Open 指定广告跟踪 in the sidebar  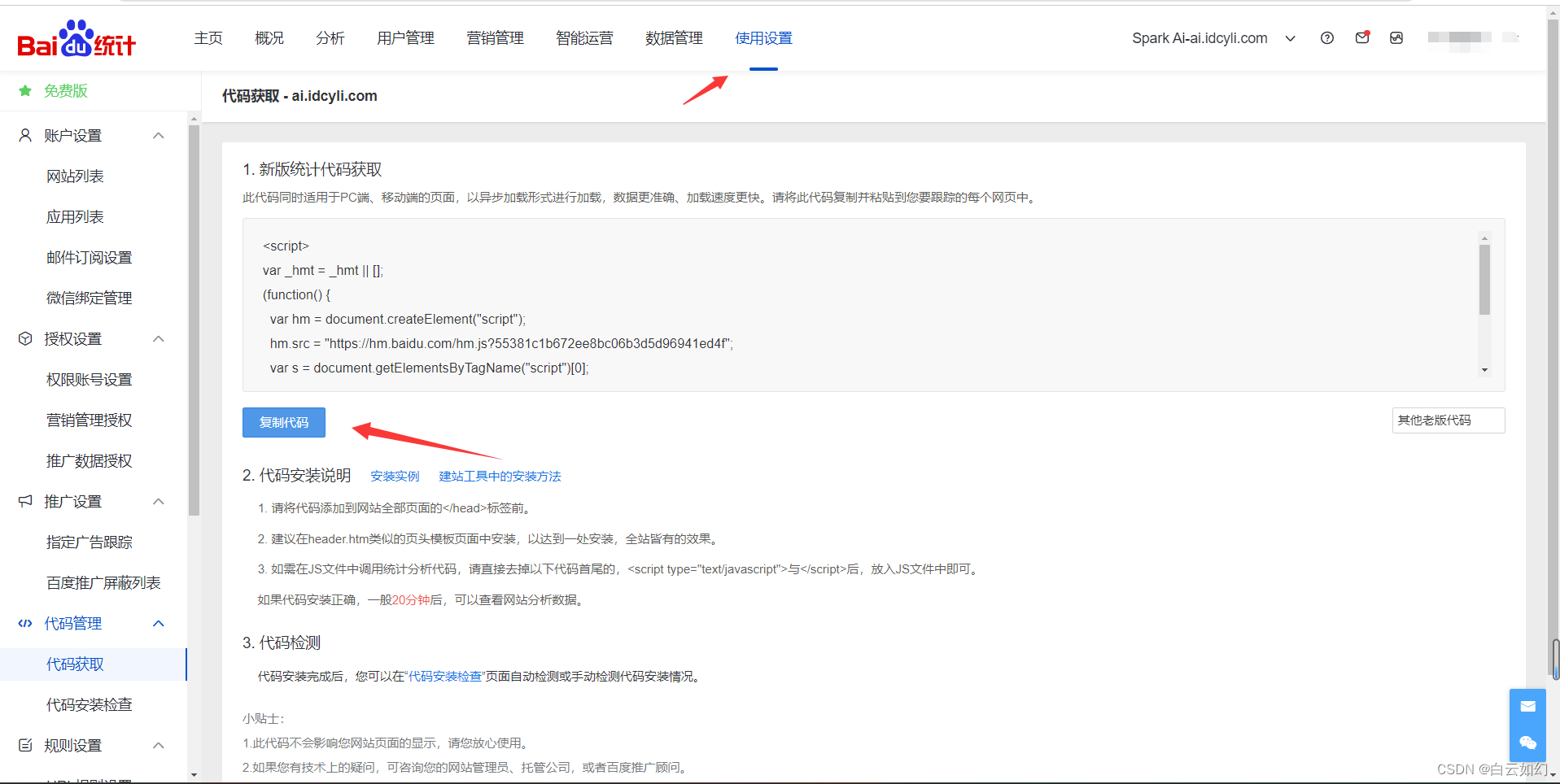click(90, 542)
